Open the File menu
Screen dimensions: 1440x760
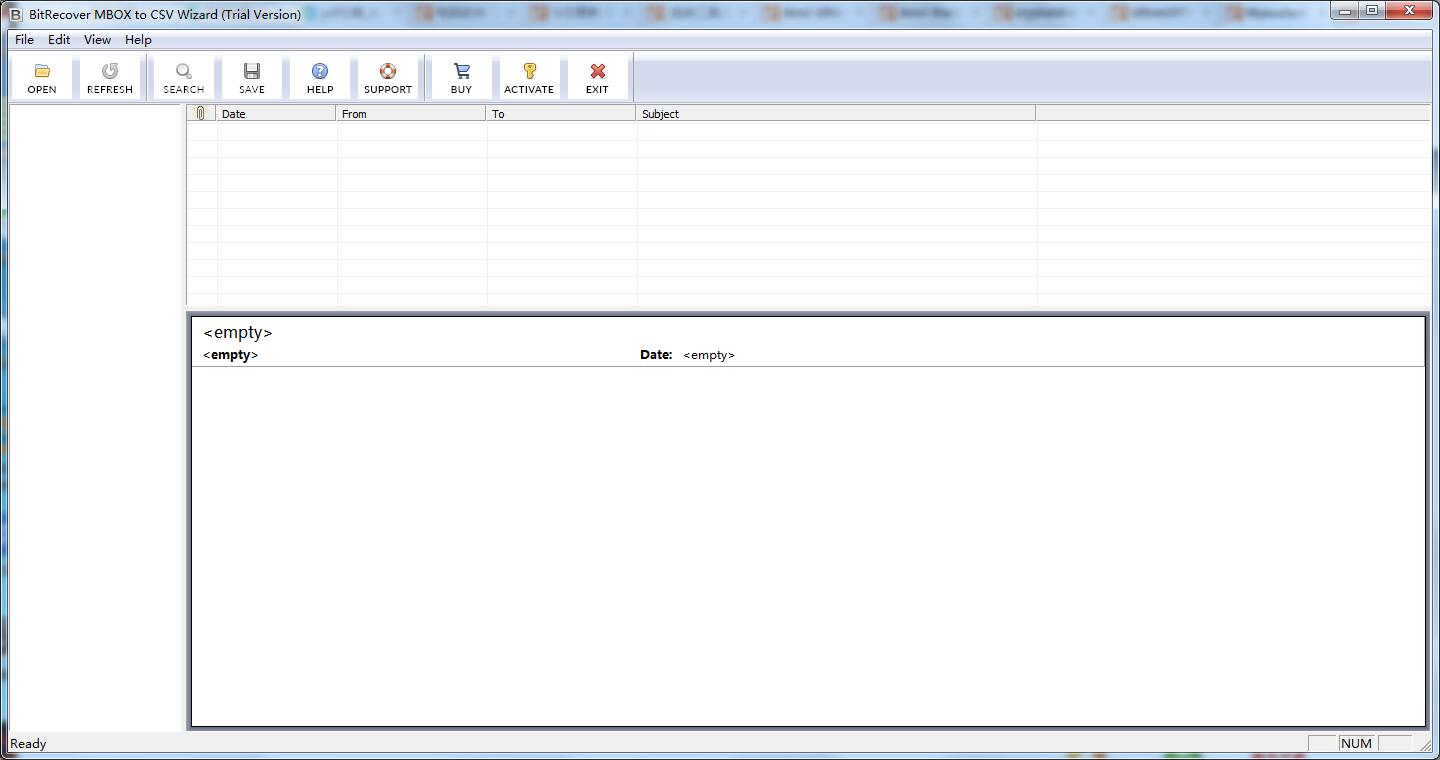[24, 40]
